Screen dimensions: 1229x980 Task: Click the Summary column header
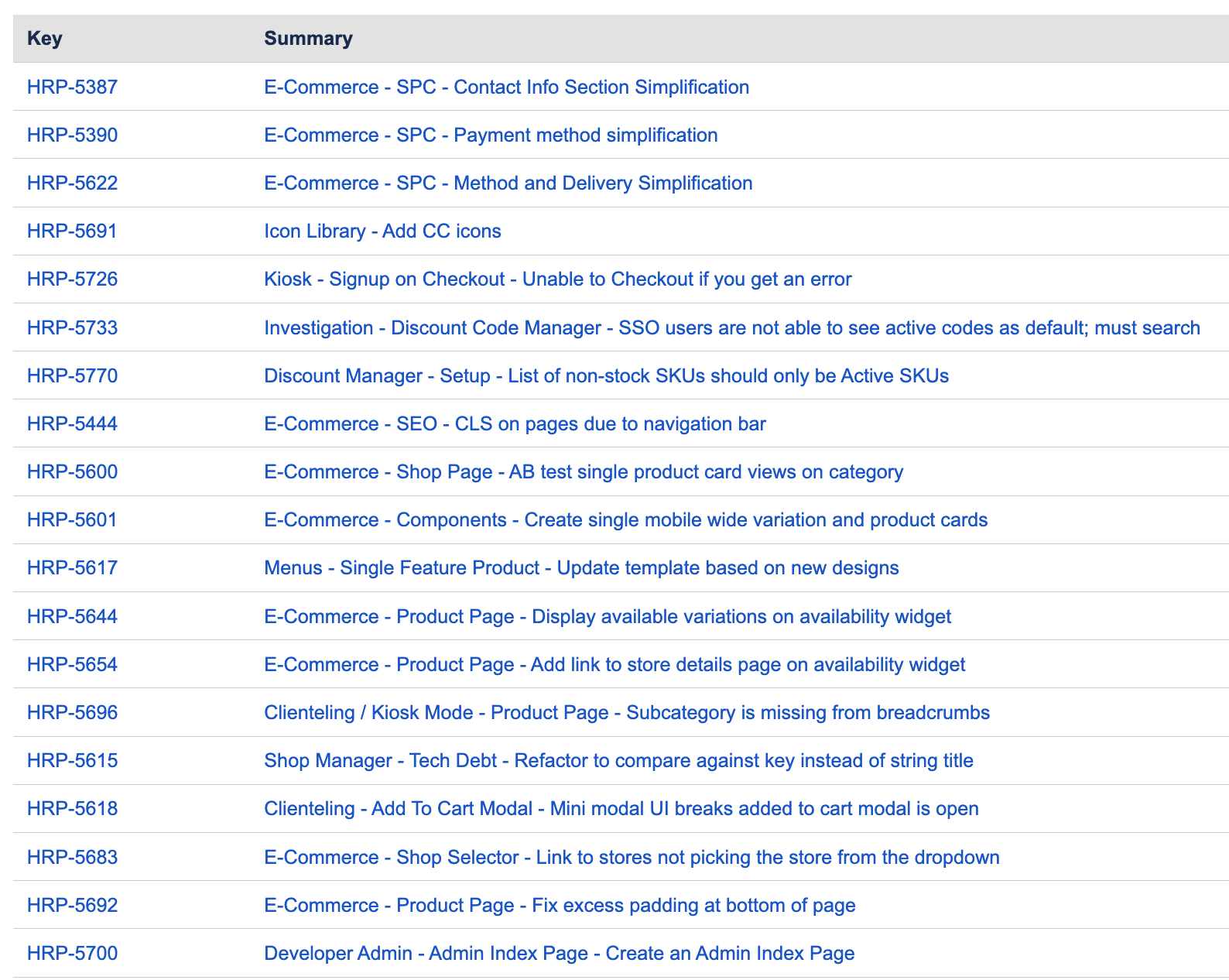308,38
